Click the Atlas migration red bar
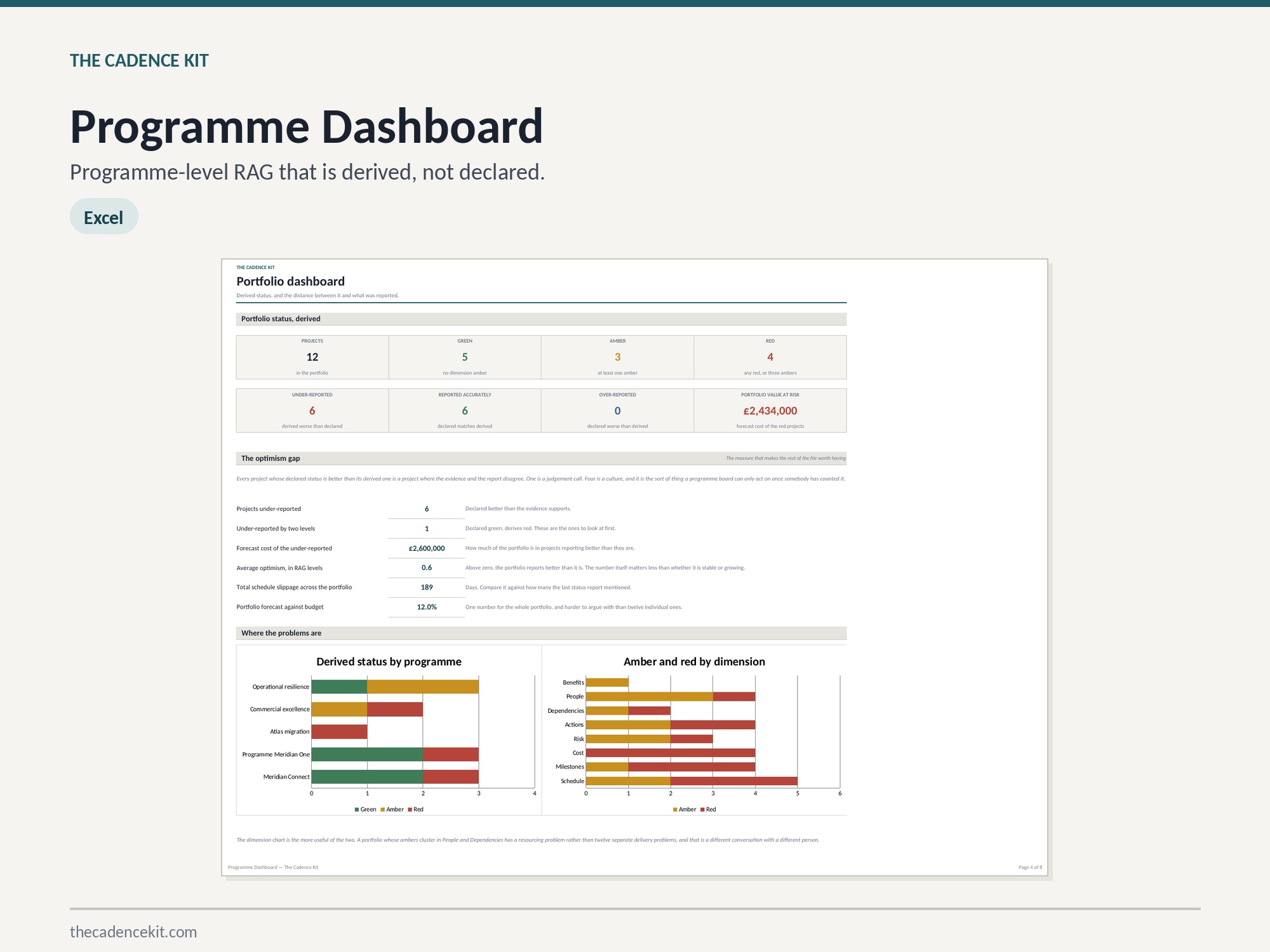 coord(339,732)
